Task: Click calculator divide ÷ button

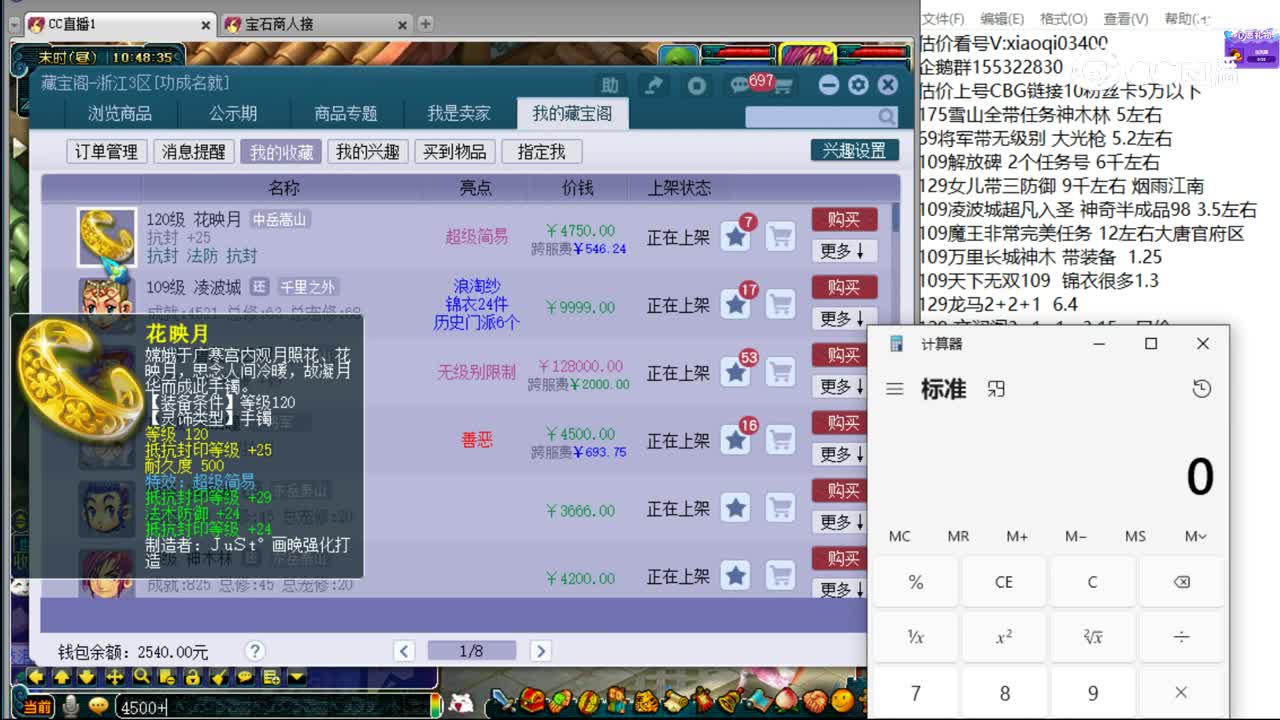Action: (1181, 637)
